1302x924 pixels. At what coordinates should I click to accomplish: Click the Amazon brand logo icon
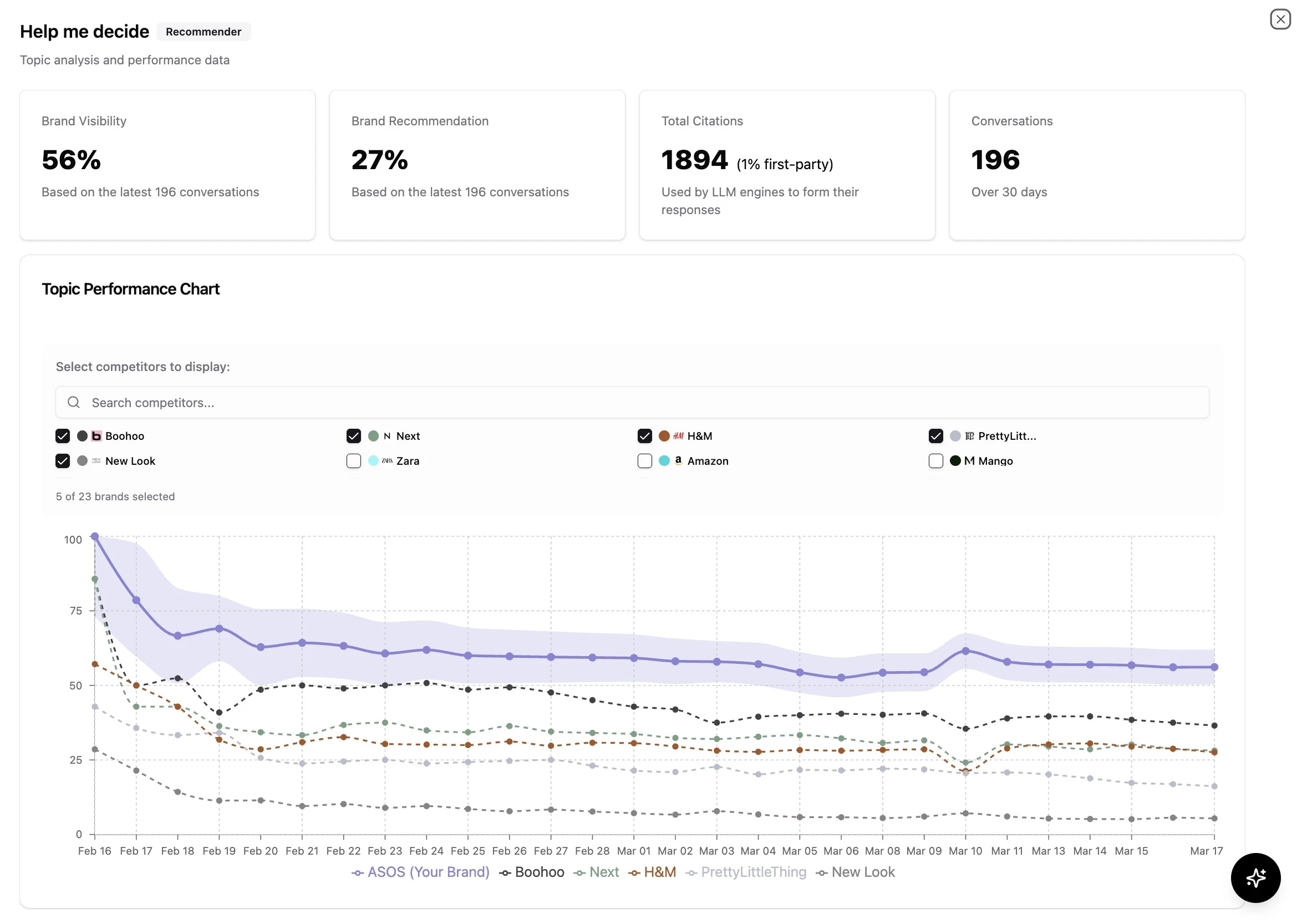click(678, 460)
